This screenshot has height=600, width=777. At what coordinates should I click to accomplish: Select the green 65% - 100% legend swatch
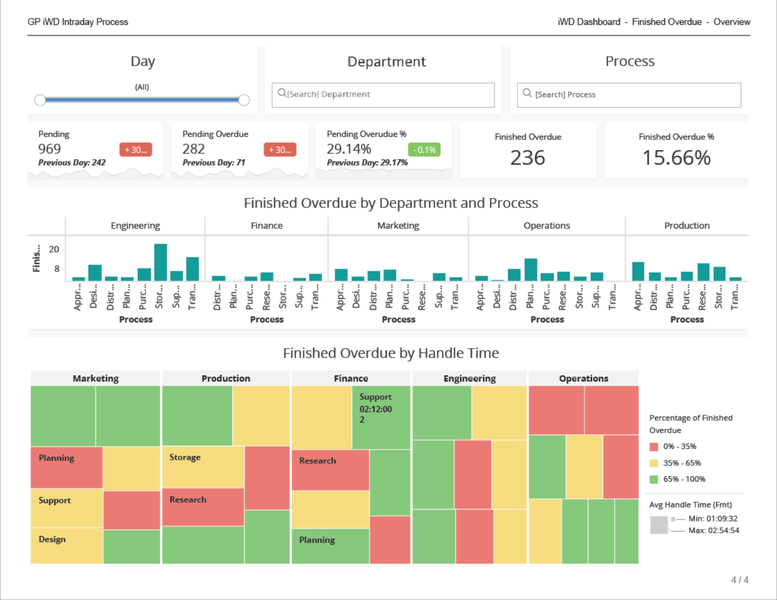click(x=657, y=480)
